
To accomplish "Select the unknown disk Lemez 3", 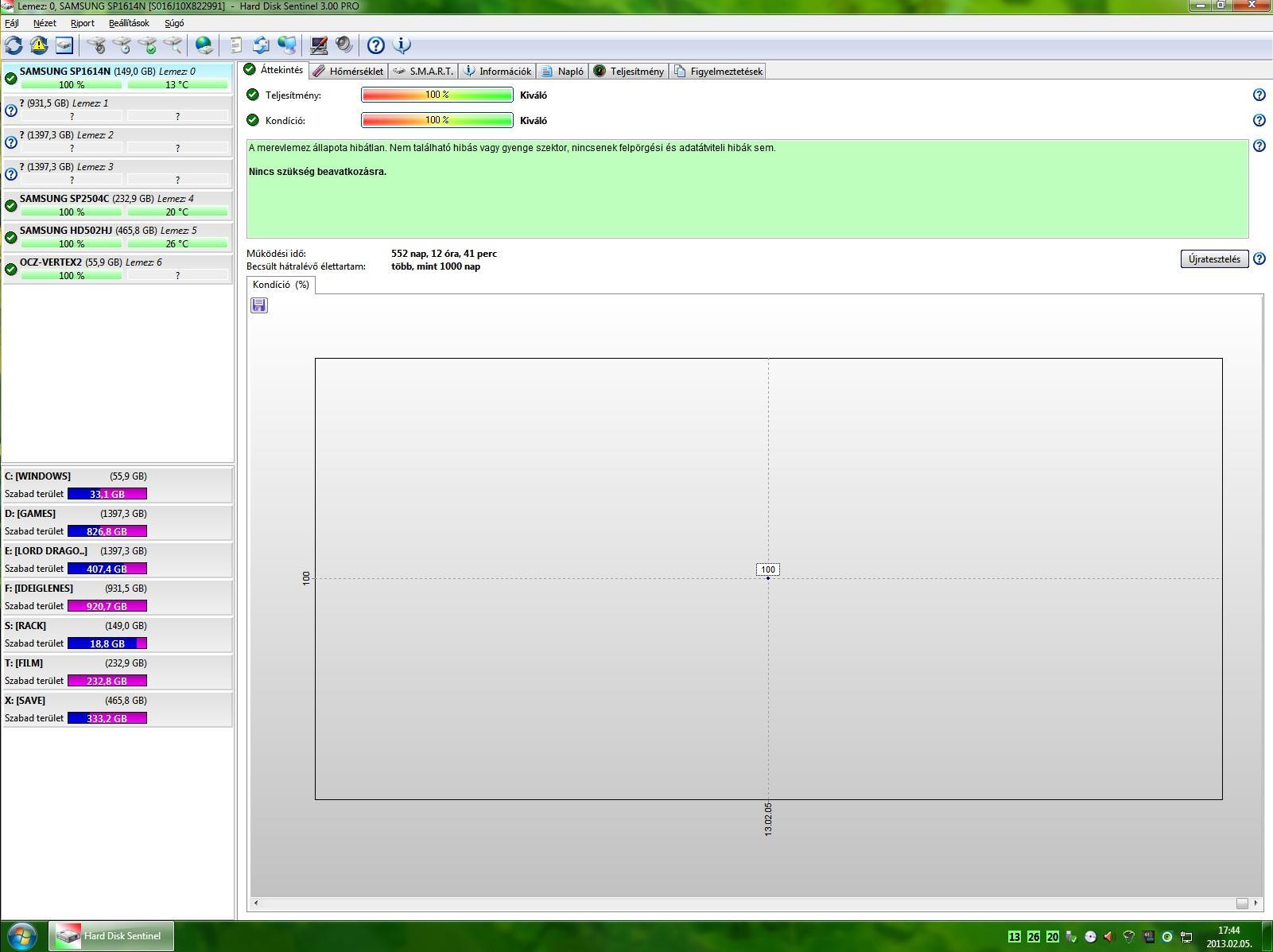I will [118, 173].
